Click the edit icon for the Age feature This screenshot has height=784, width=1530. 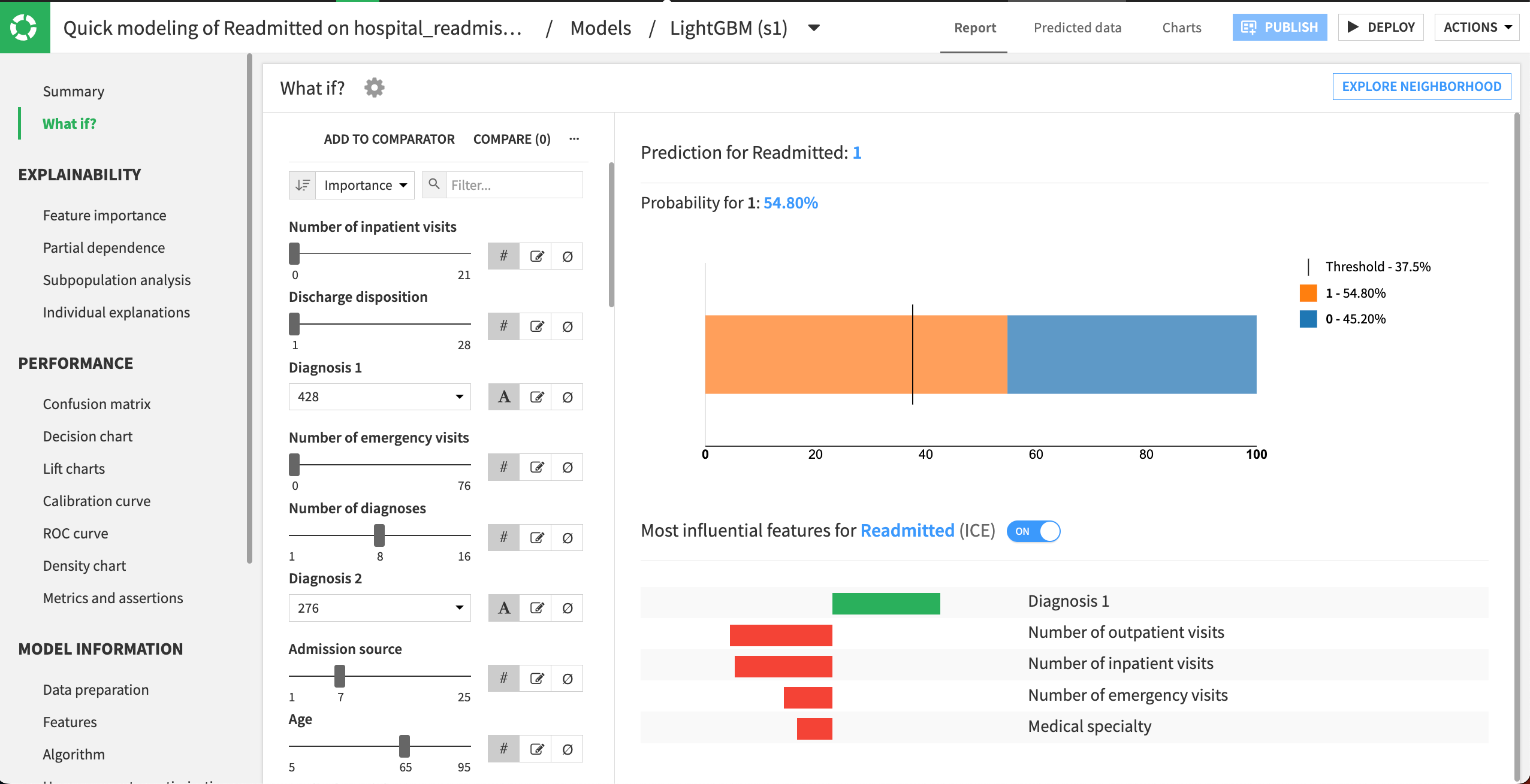(536, 749)
